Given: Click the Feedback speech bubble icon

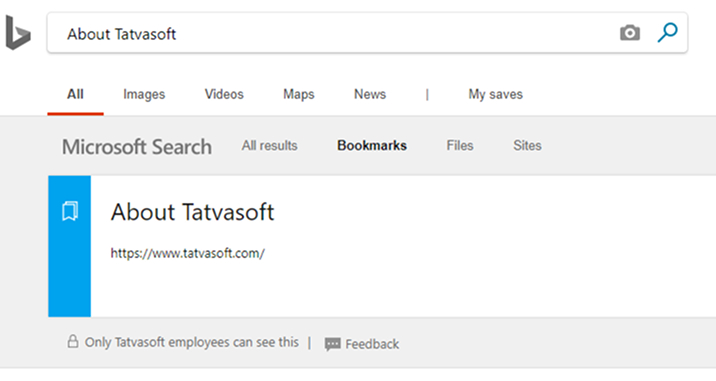Looking at the screenshot, I should coord(332,344).
